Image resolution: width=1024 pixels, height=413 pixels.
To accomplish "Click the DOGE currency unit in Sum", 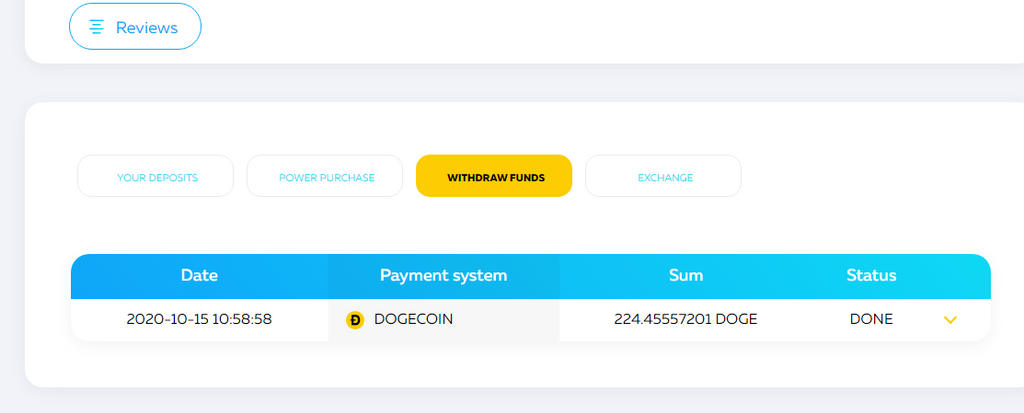I will [737, 320].
